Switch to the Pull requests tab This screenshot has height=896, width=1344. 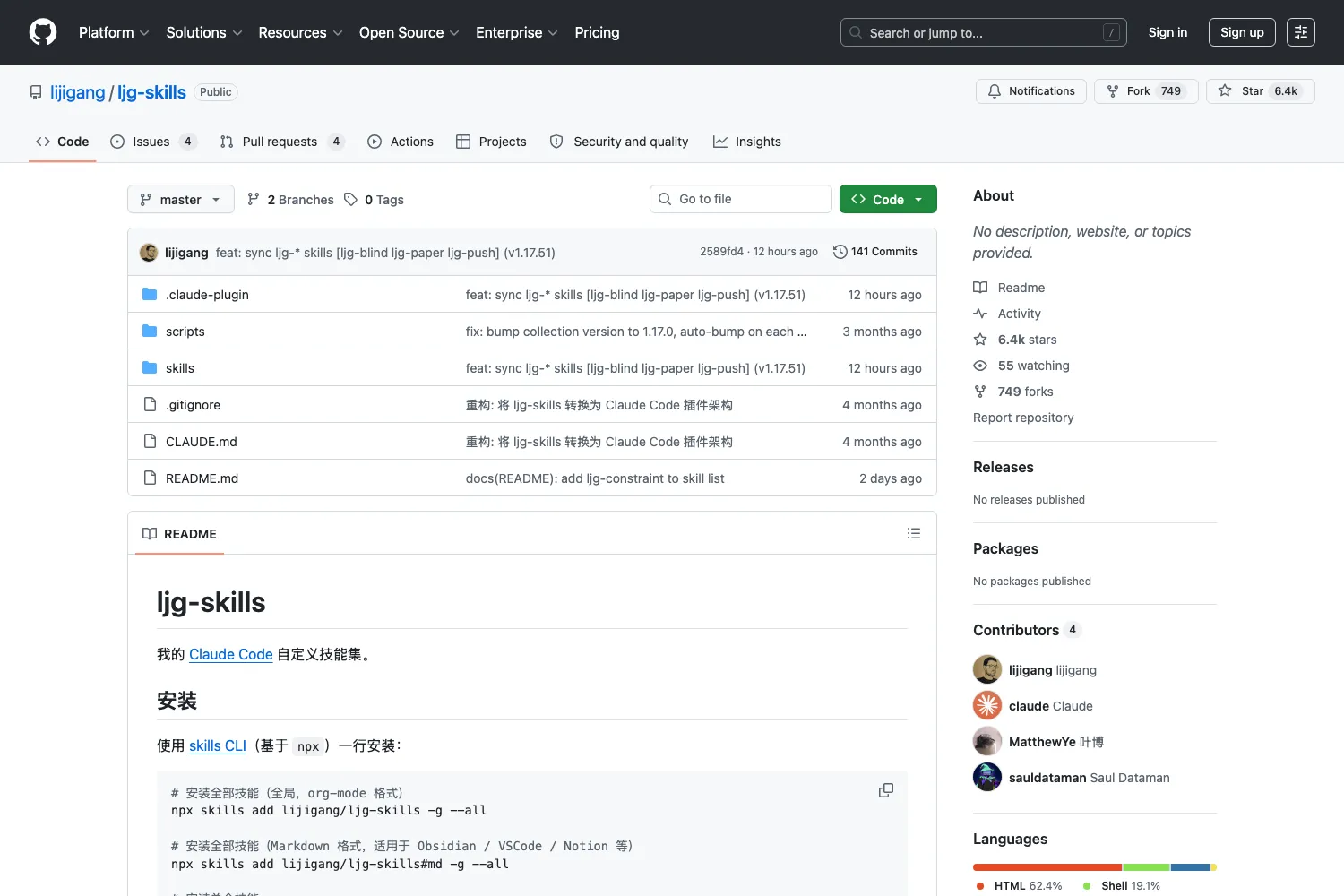(x=282, y=142)
